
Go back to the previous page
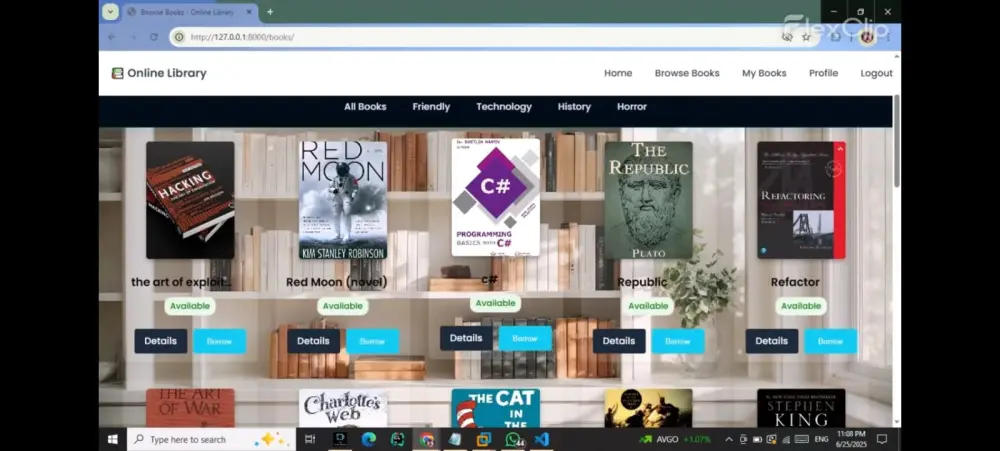coord(112,37)
